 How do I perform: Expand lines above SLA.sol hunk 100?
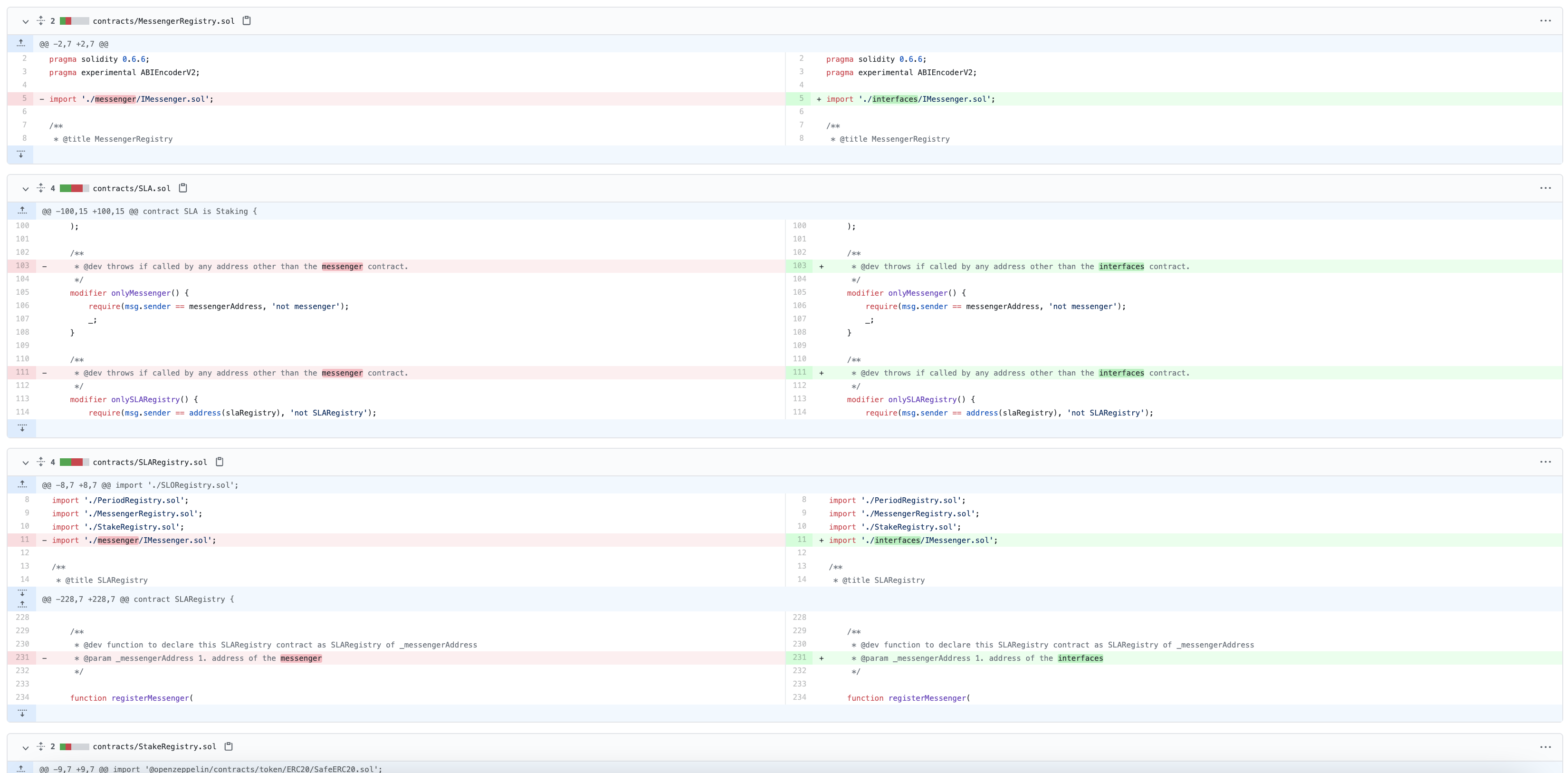click(22, 211)
